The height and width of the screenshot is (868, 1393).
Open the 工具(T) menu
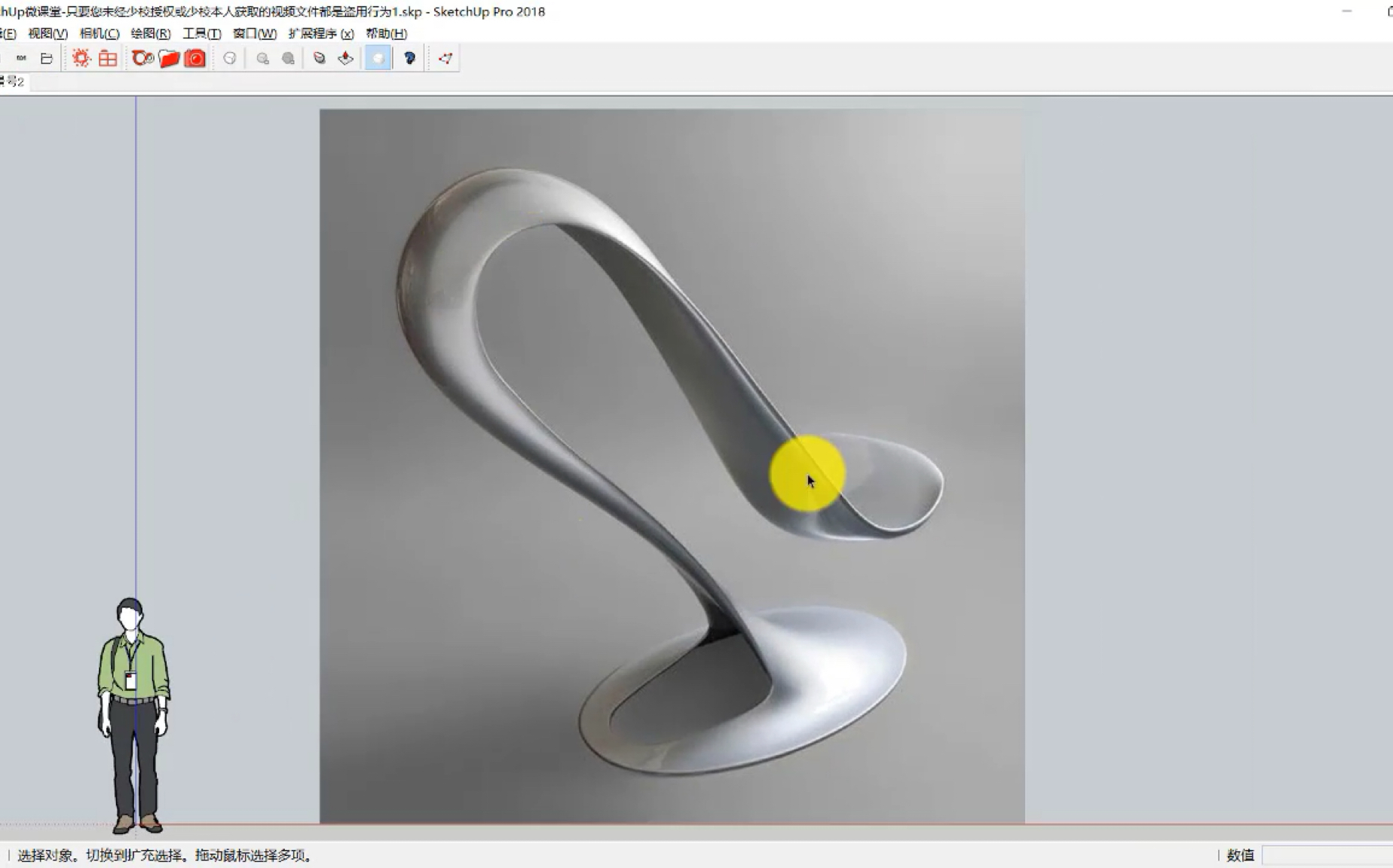[202, 33]
